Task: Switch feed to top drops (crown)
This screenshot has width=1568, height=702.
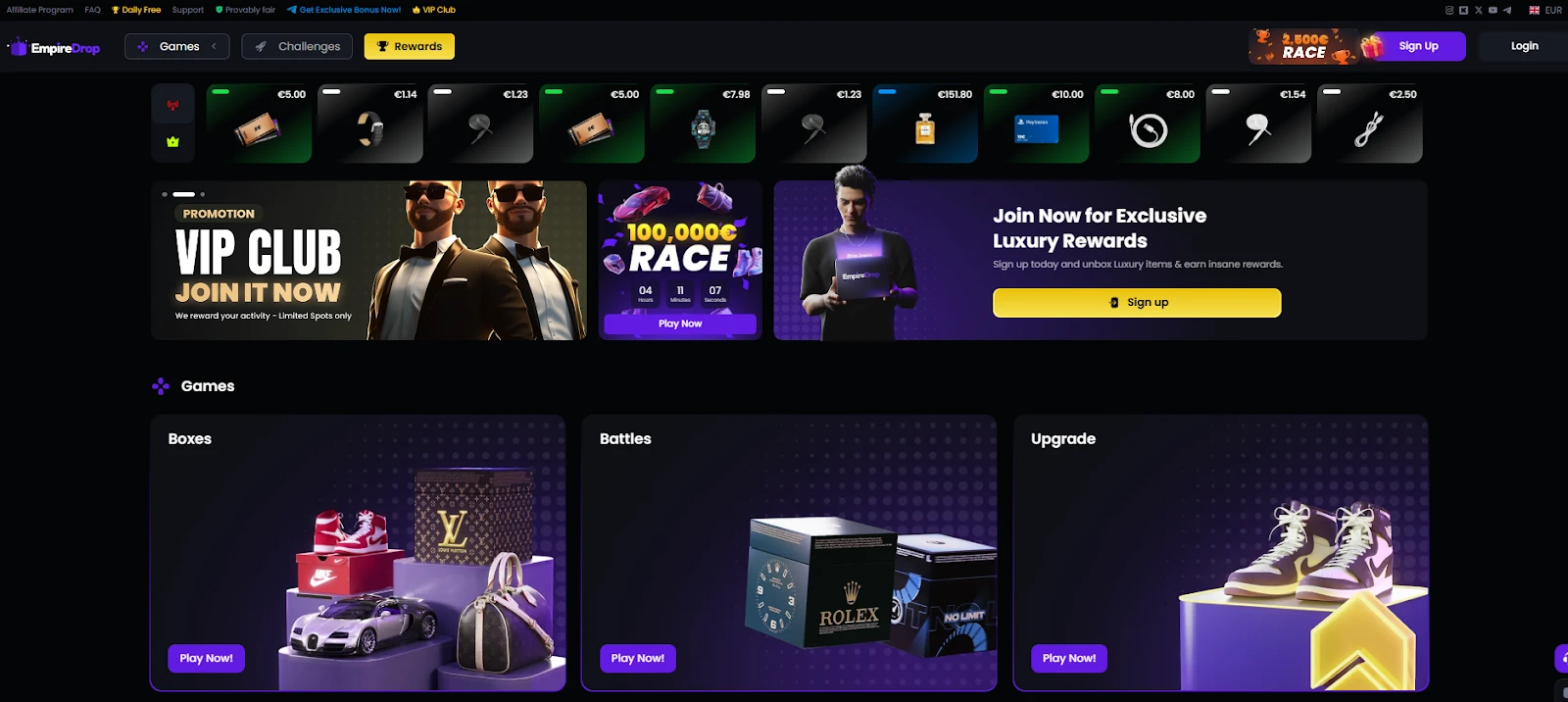Action: pos(172,142)
